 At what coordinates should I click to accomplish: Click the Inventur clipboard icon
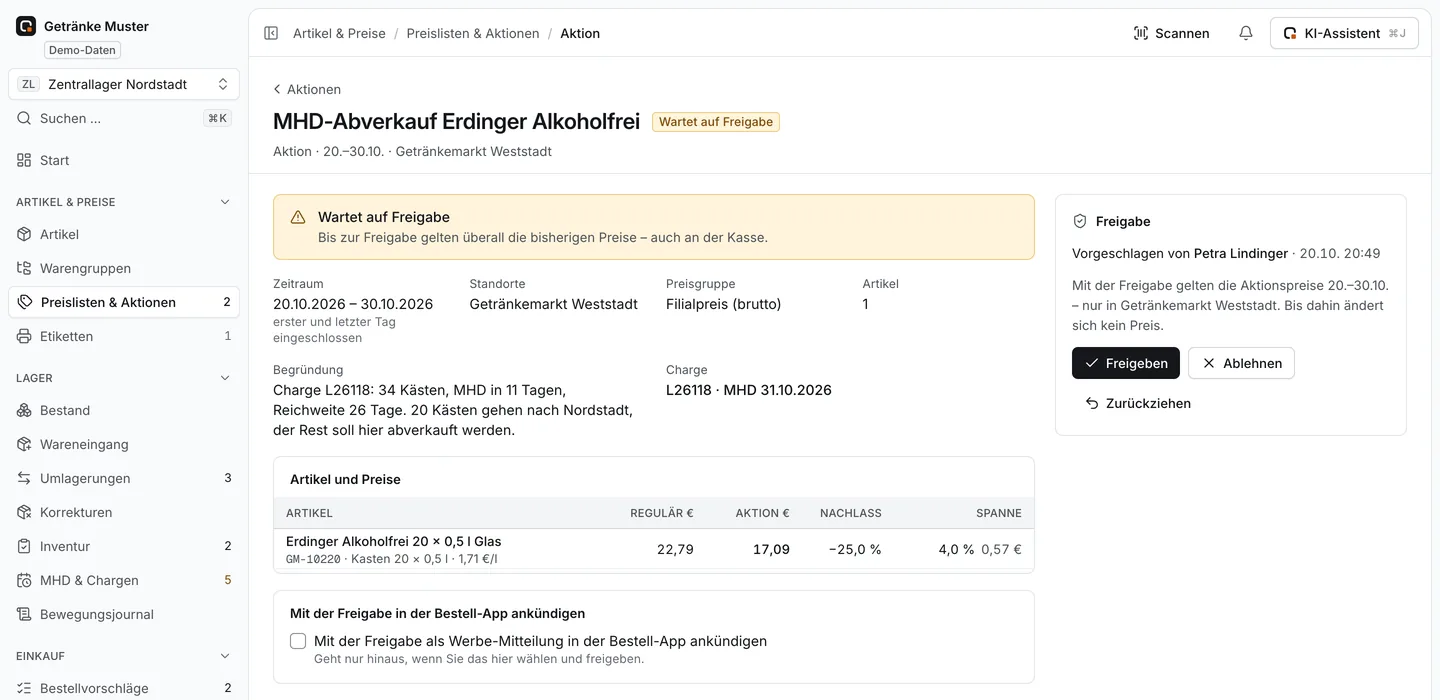pyautogui.click(x=24, y=546)
